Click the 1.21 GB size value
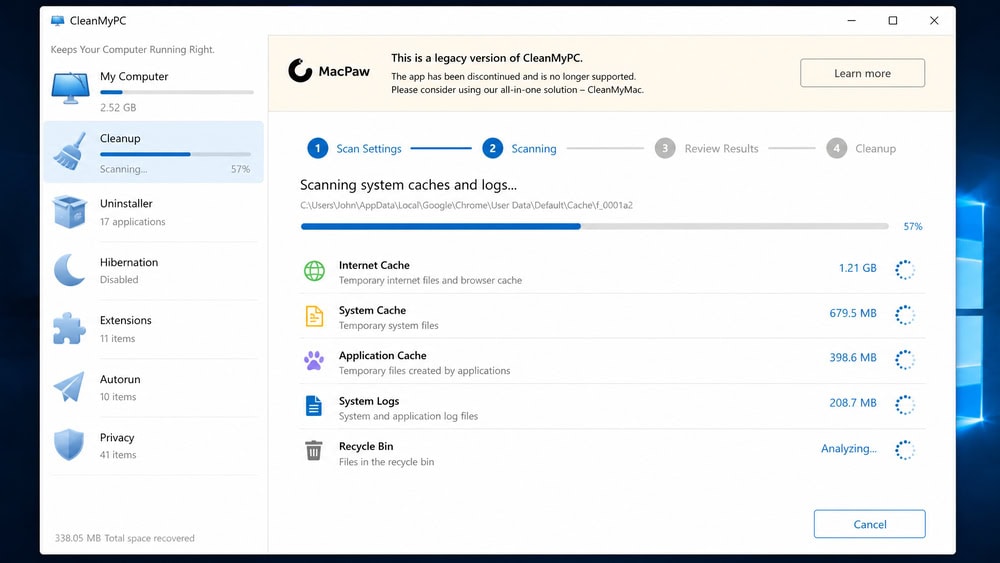This screenshot has width=1000, height=563. pyautogui.click(x=857, y=268)
